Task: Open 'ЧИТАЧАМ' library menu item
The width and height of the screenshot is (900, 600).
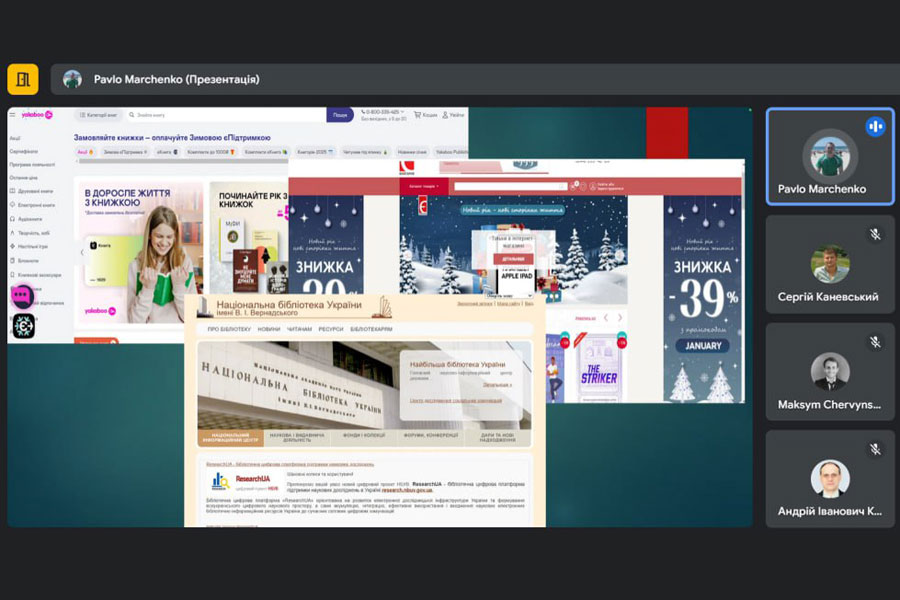Action: coord(299,329)
